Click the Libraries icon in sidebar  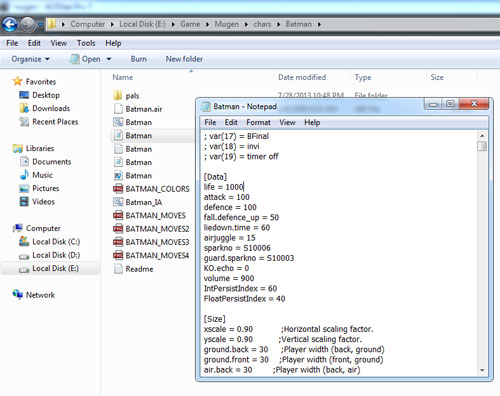click(x=18, y=148)
